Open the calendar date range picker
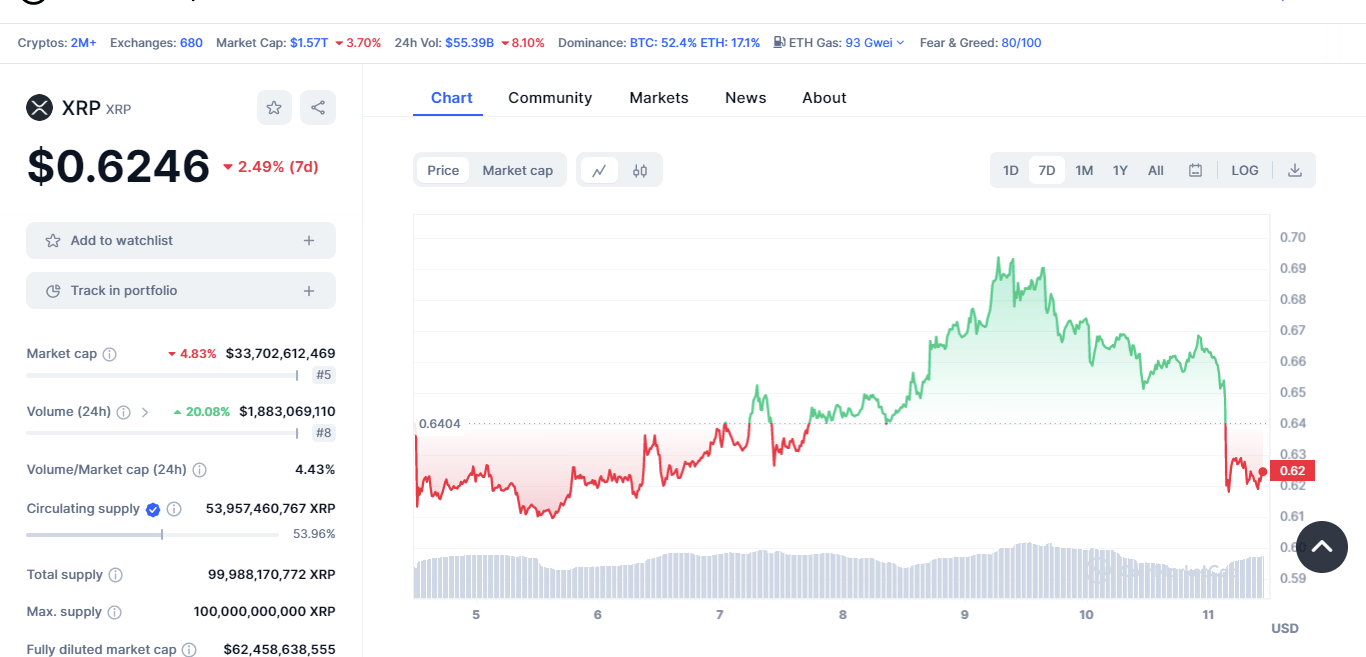Screen dimensions: 1366x657 [1195, 170]
